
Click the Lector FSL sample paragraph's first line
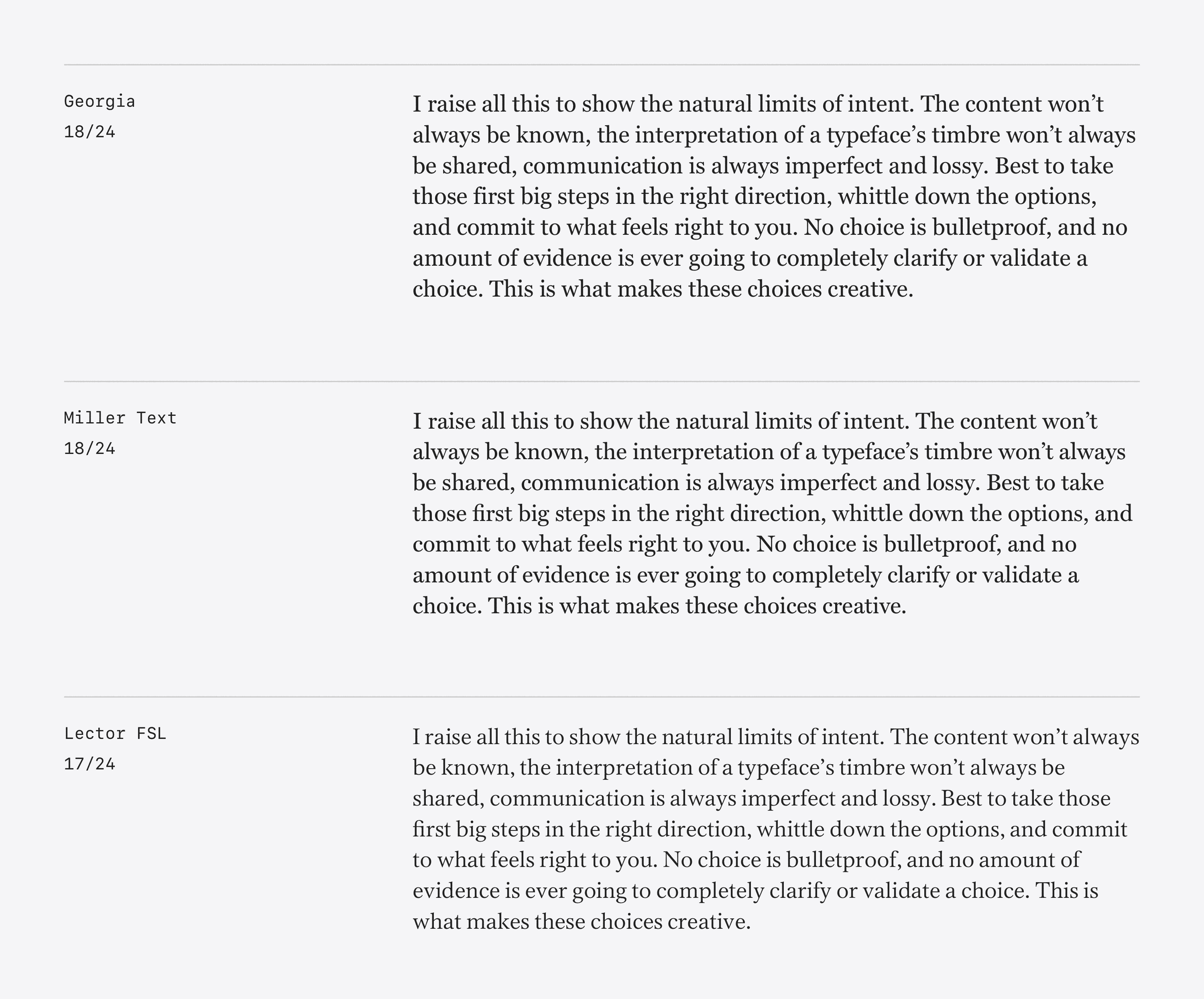click(776, 737)
